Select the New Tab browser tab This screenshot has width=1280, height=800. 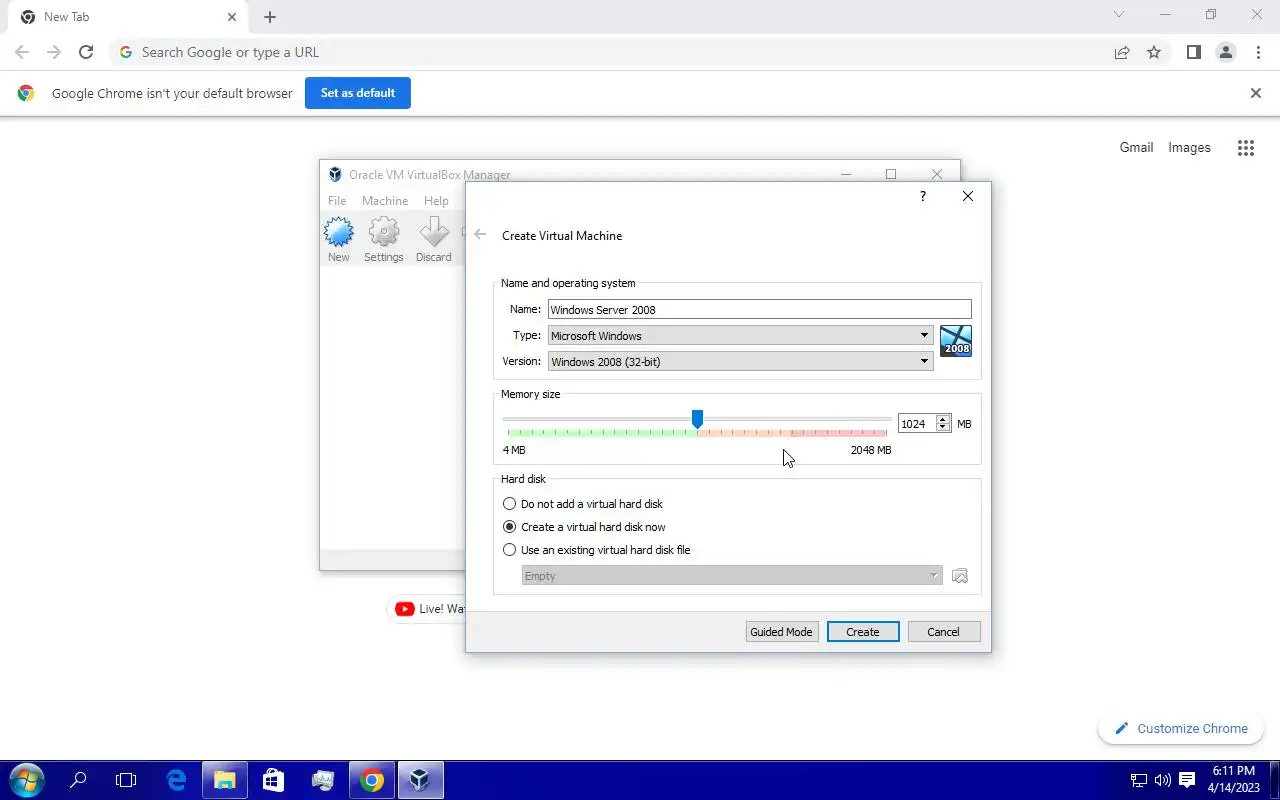coord(128,17)
